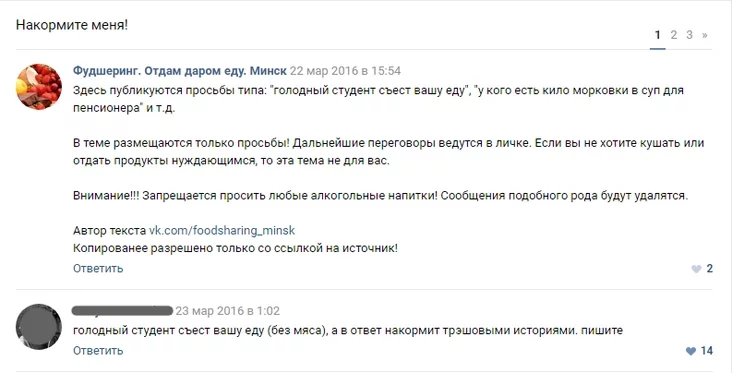732x373 pixels.
Task: Open the blurred username of the second commenter
Action: [123, 310]
